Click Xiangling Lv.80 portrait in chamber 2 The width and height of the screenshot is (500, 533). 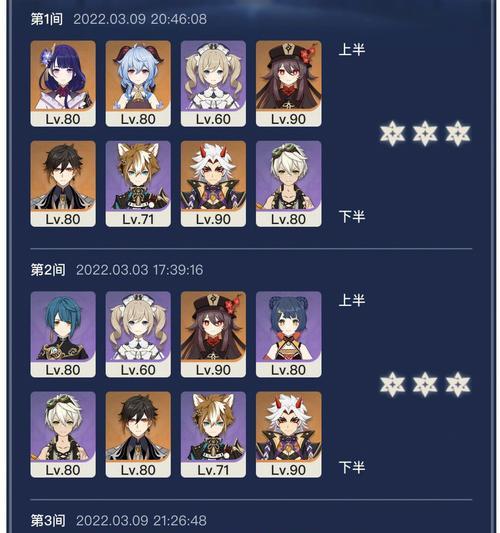[288, 334]
